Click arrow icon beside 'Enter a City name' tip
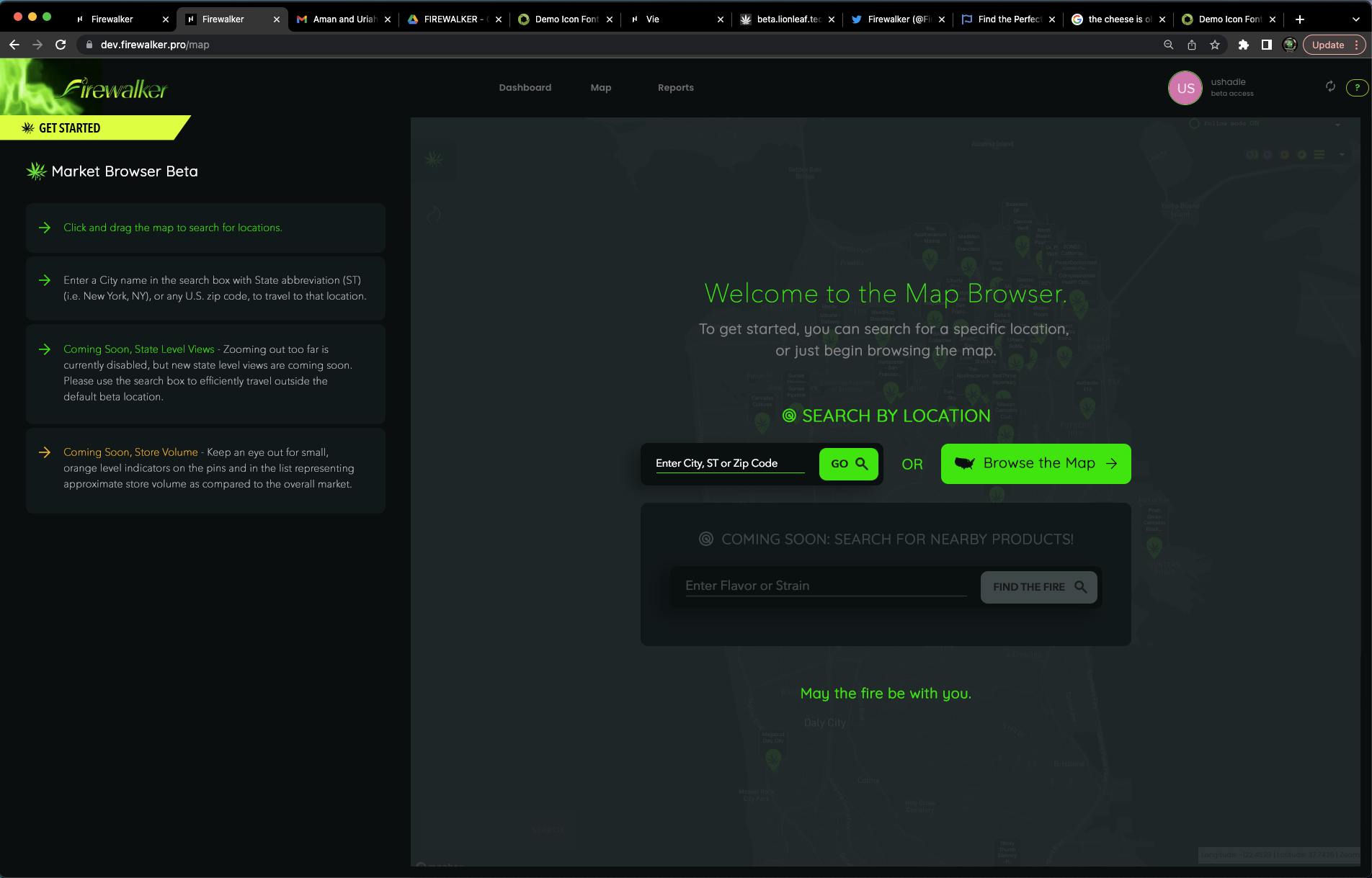Screen dimensions: 1372x878 point(45,280)
